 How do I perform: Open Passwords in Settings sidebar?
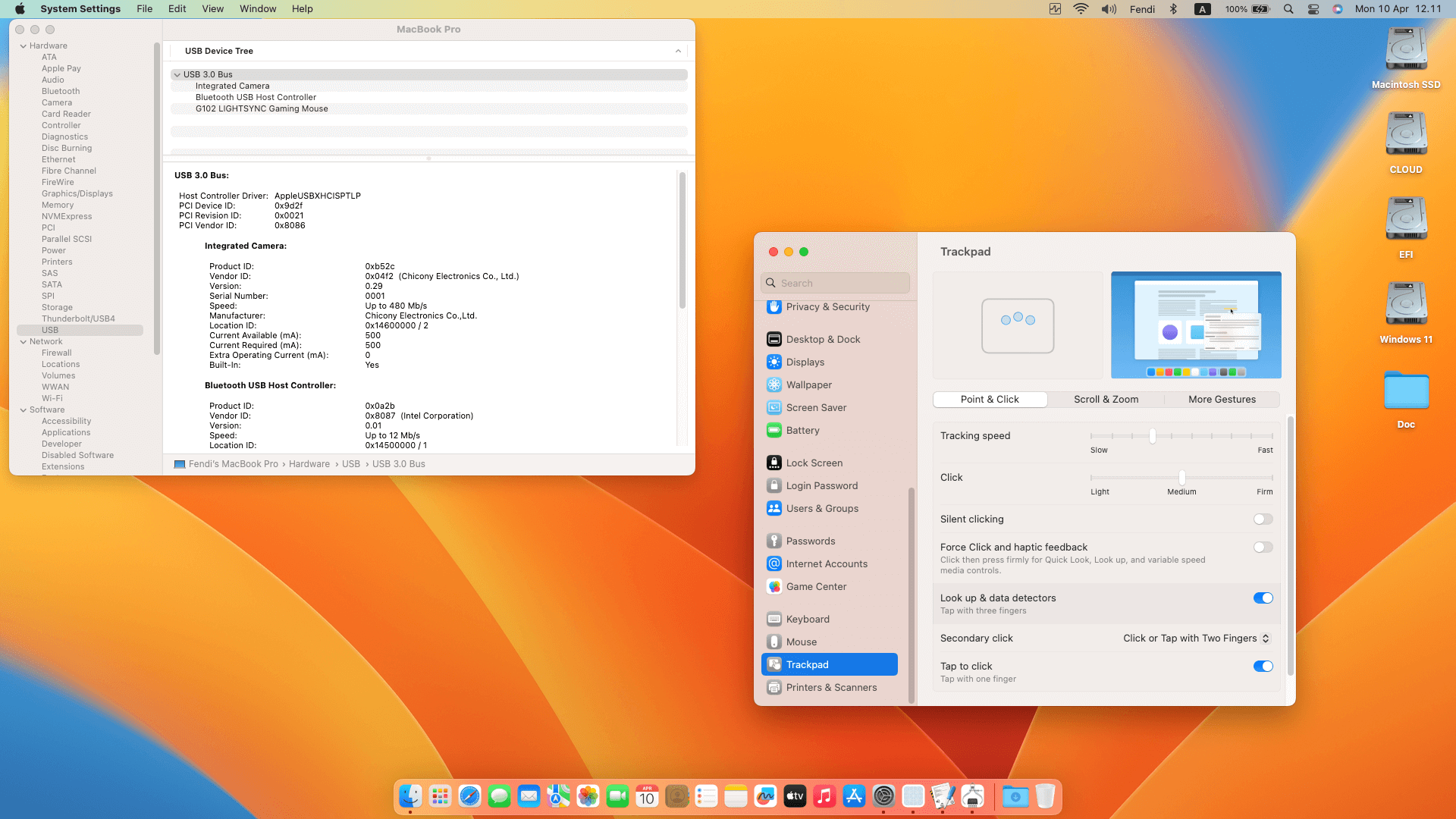[x=830, y=541]
